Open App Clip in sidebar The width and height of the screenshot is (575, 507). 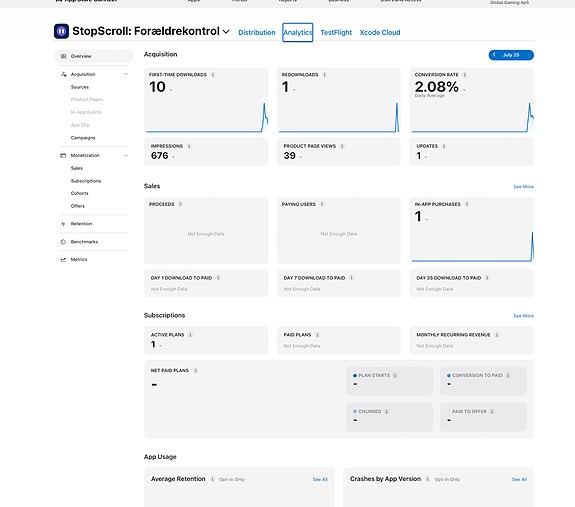(80, 125)
